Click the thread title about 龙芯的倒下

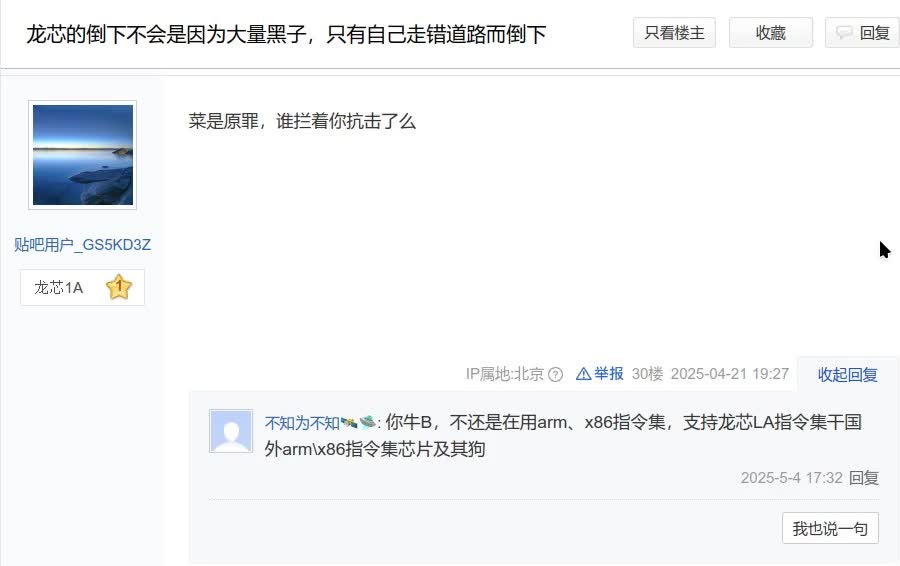pyautogui.click(x=286, y=34)
